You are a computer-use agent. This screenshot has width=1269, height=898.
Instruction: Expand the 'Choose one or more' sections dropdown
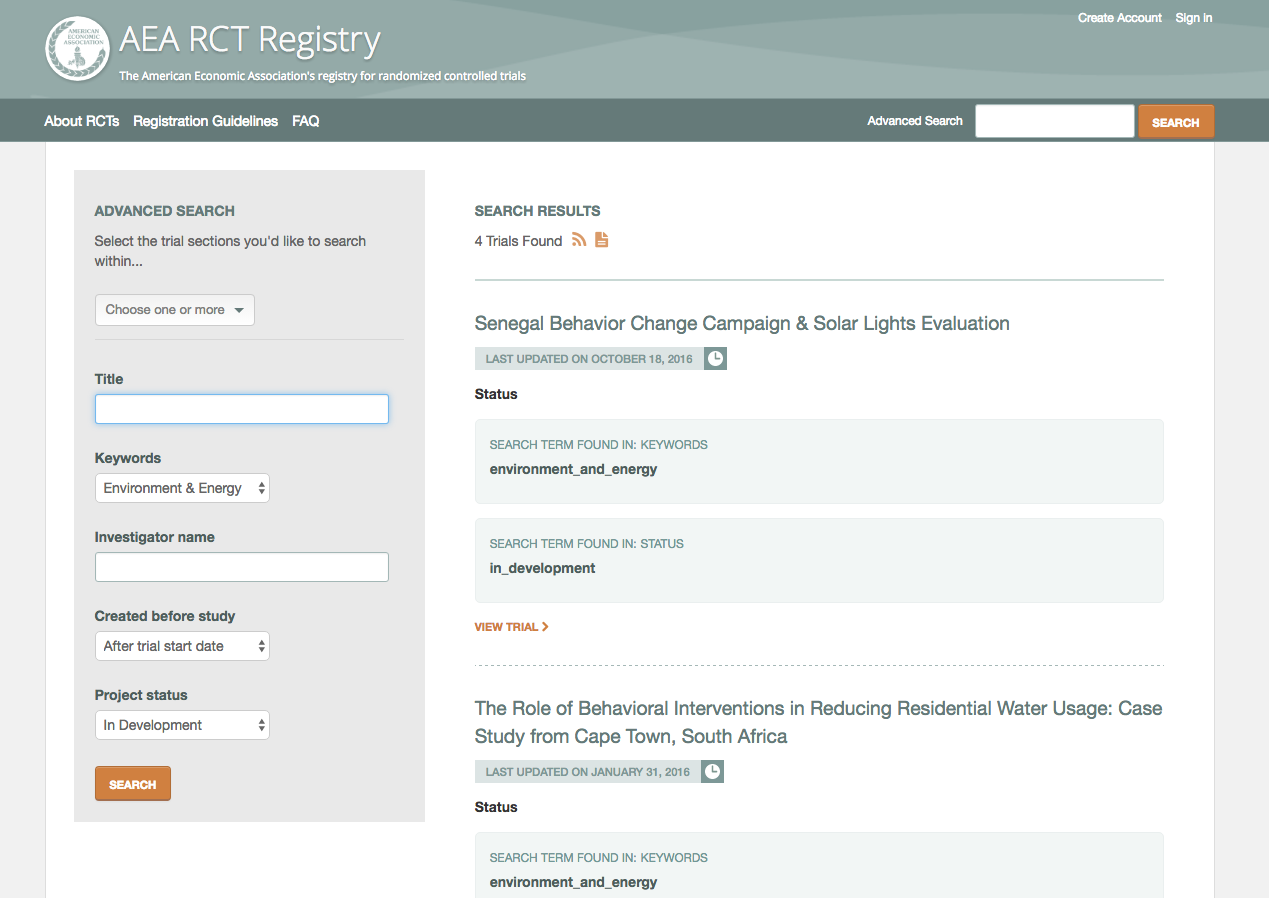coord(175,310)
